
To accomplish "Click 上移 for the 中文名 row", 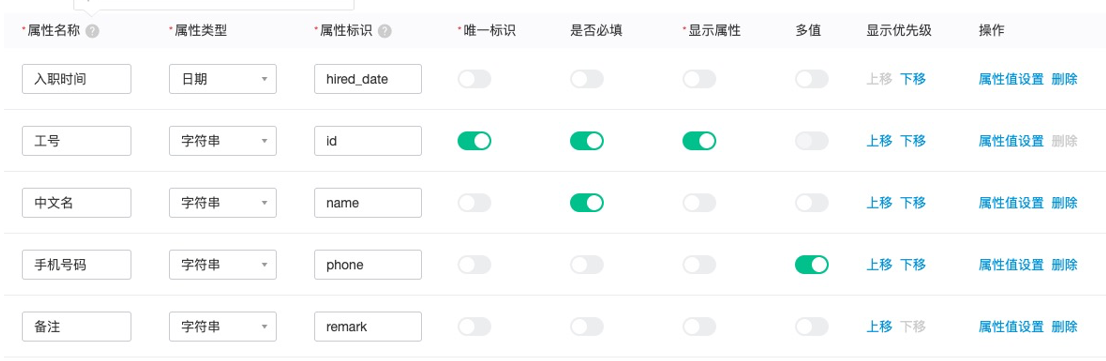I will [880, 203].
